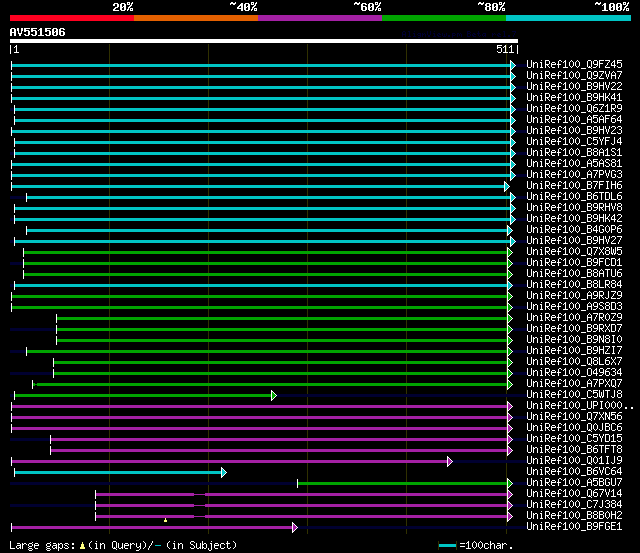Viewport: 640px width, 553px height.
Task: Open the UniRef100_UPI000.. hit label
Action: coord(578,406)
